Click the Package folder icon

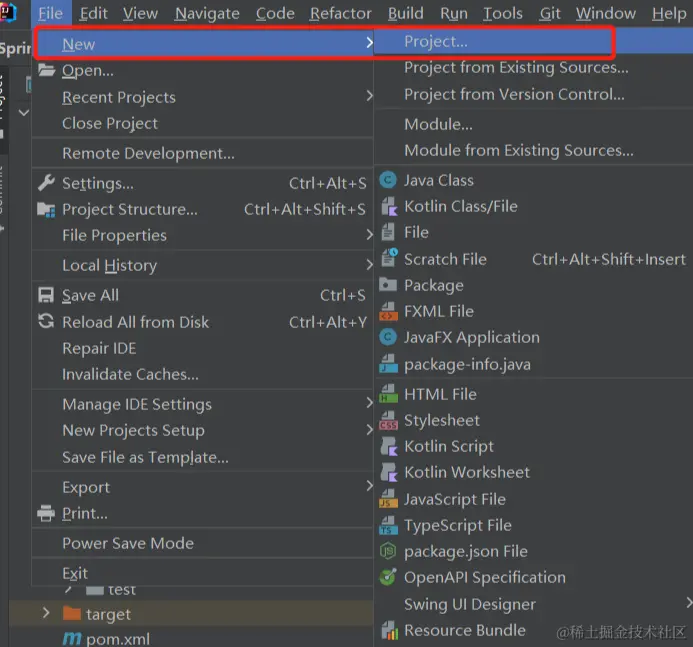click(388, 285)
